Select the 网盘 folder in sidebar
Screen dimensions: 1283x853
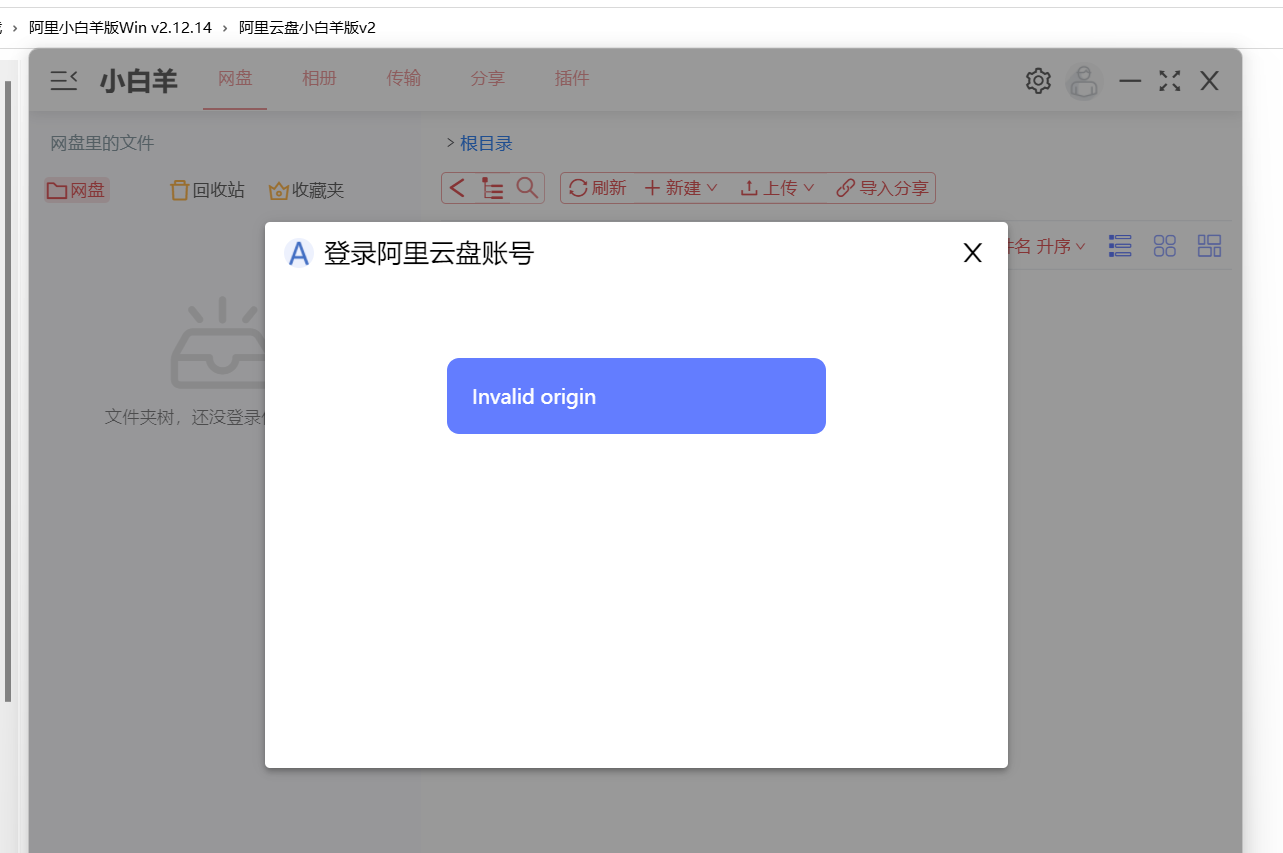pos(76,190)
